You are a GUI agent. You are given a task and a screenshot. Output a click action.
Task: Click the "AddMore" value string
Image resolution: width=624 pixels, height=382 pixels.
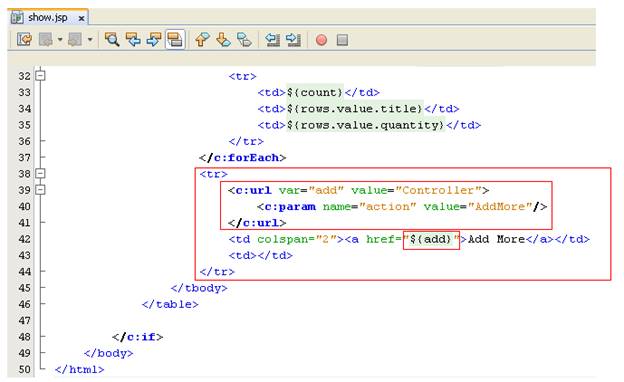click(x=500, y=207)
